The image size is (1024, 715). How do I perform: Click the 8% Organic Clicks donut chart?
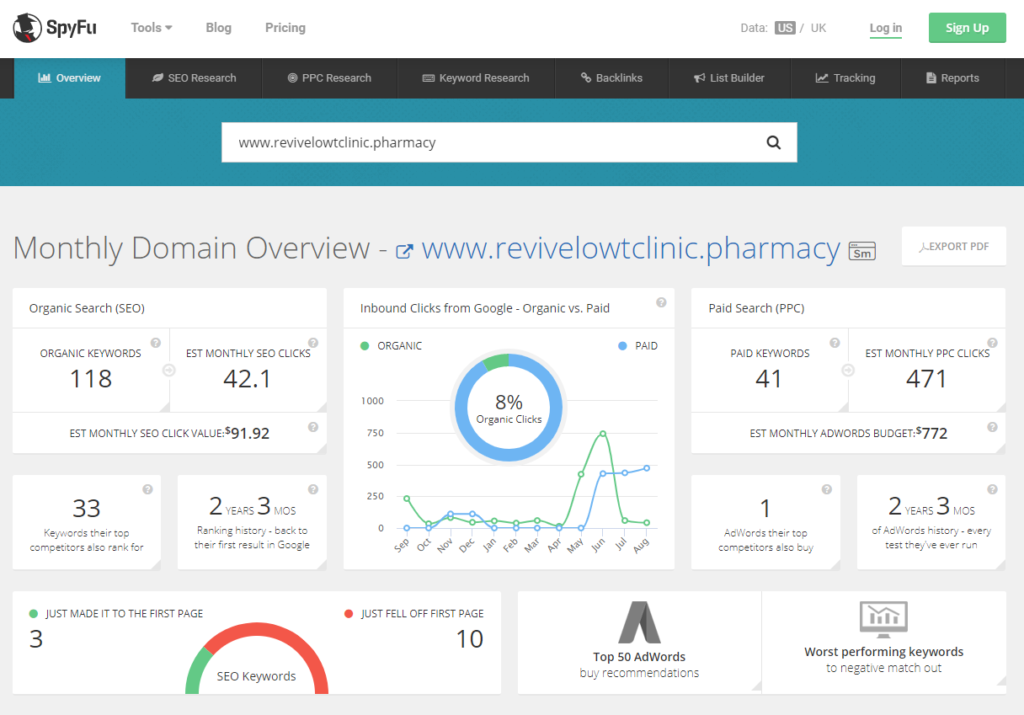tap(509, 407)
